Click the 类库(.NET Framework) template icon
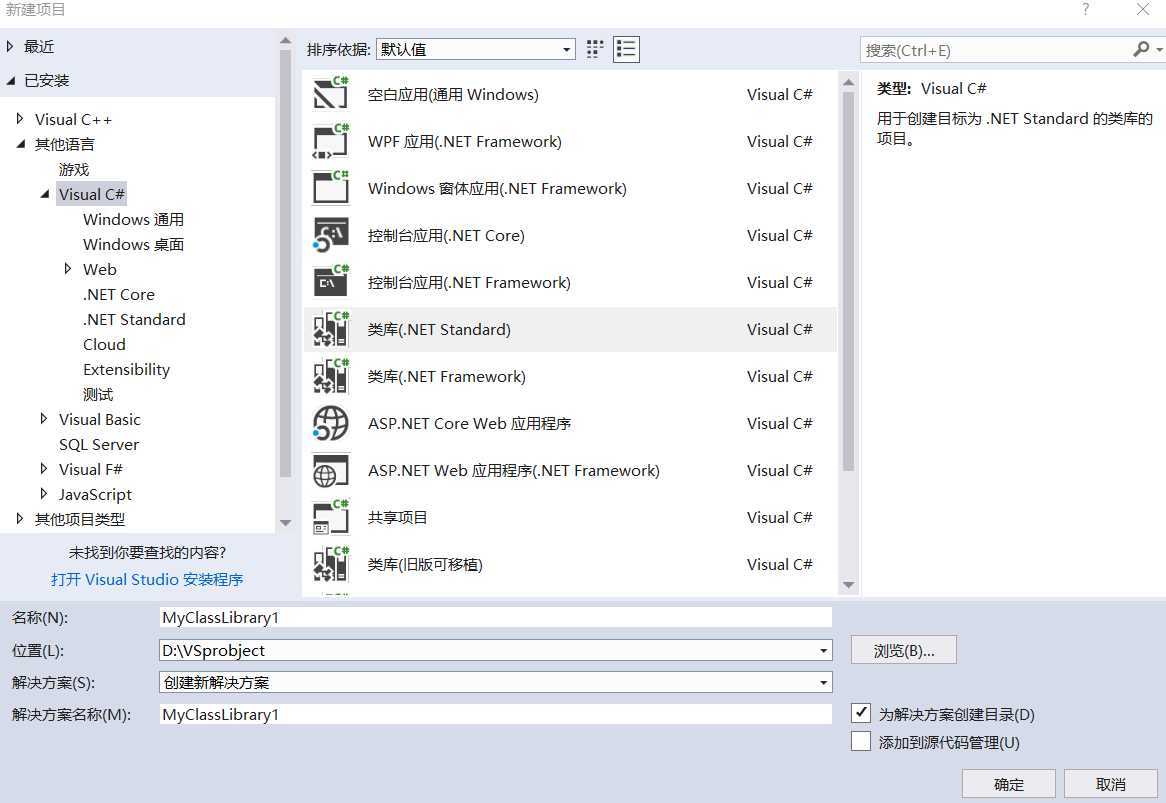 [331, 376]
